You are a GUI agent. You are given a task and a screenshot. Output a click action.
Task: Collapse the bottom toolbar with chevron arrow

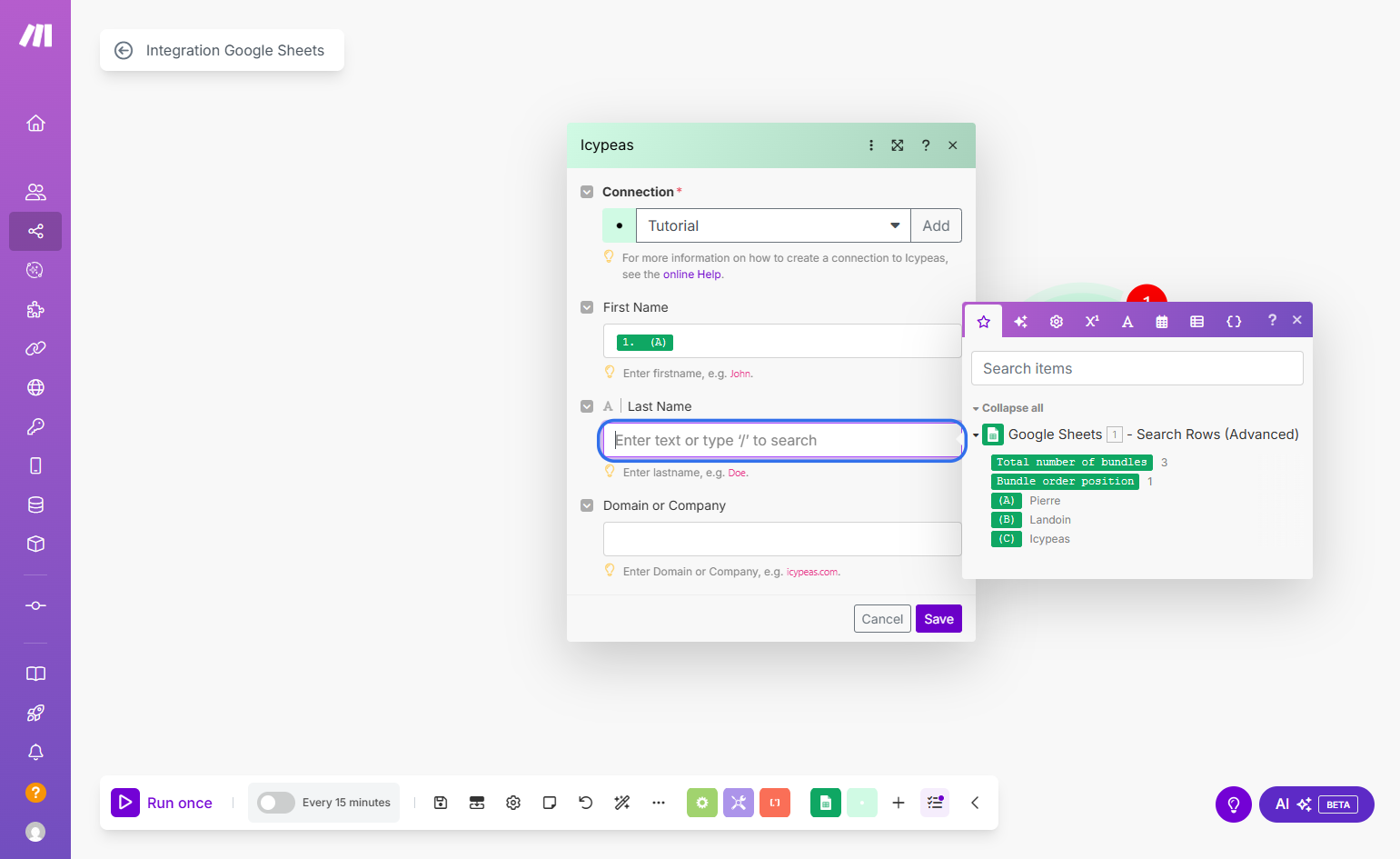click(x=975, y=803)
